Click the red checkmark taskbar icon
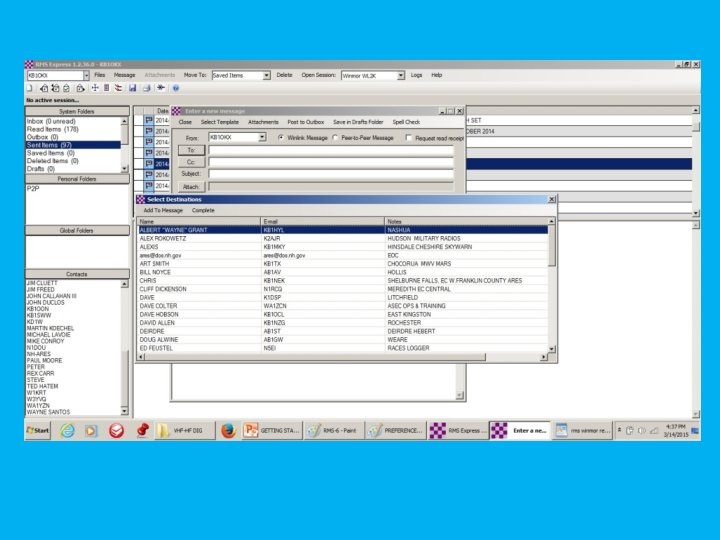This screenshot has width=720, height=540. coord(117,431)
